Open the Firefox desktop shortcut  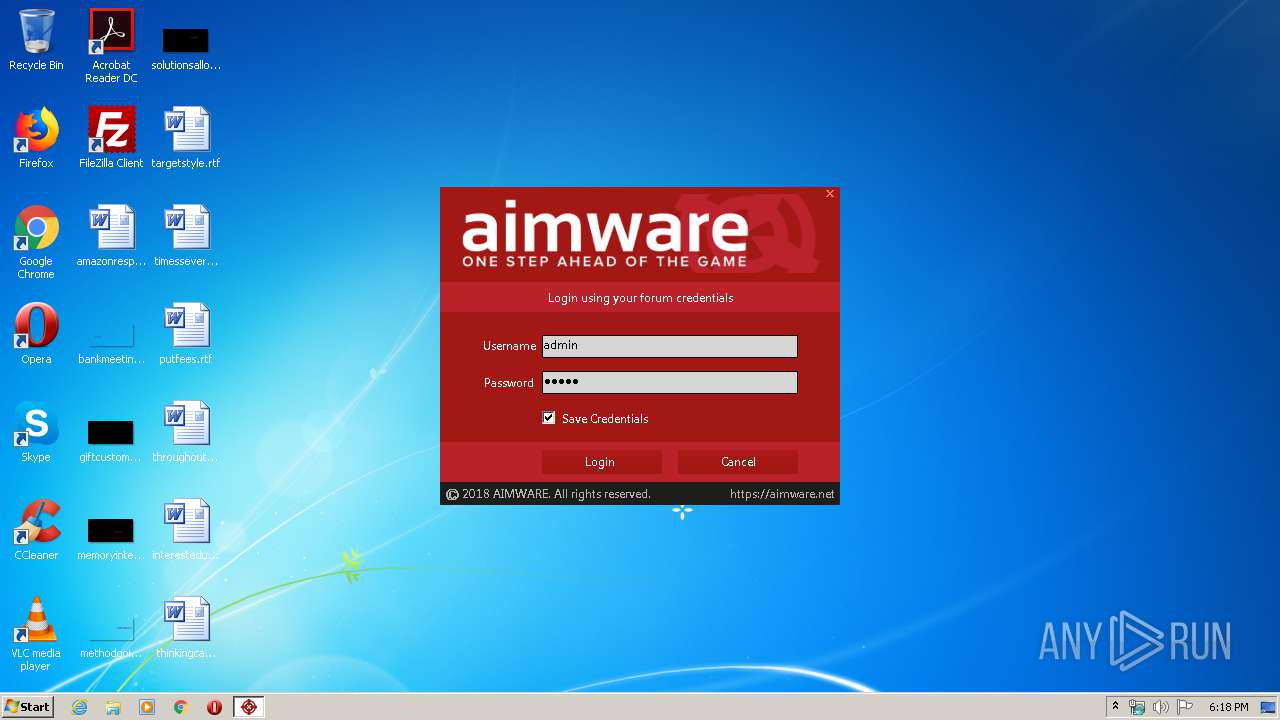pos(36,138)
